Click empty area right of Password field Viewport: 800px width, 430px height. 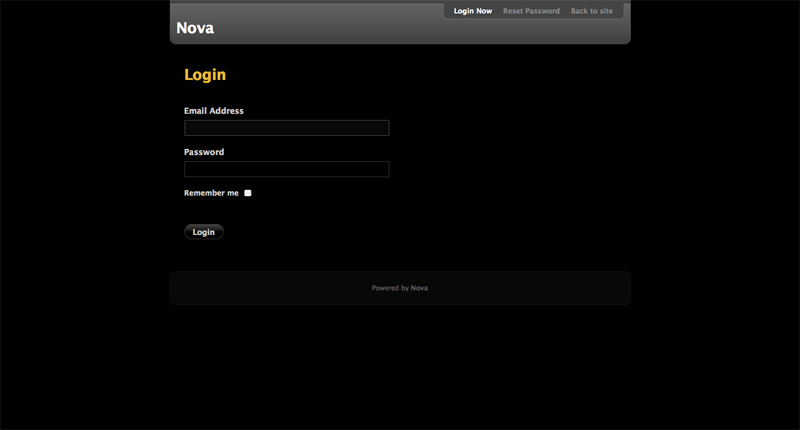click(x=500, y=169)
